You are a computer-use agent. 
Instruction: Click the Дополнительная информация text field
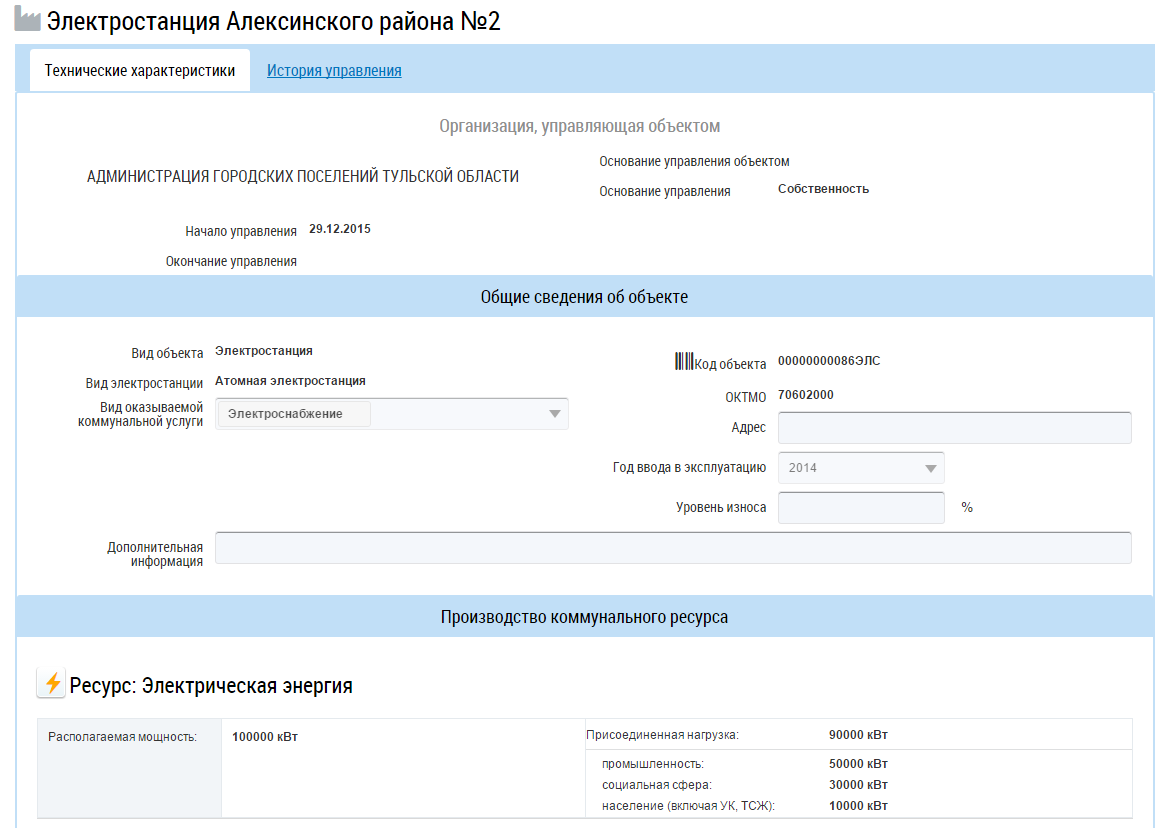[673, 548]
